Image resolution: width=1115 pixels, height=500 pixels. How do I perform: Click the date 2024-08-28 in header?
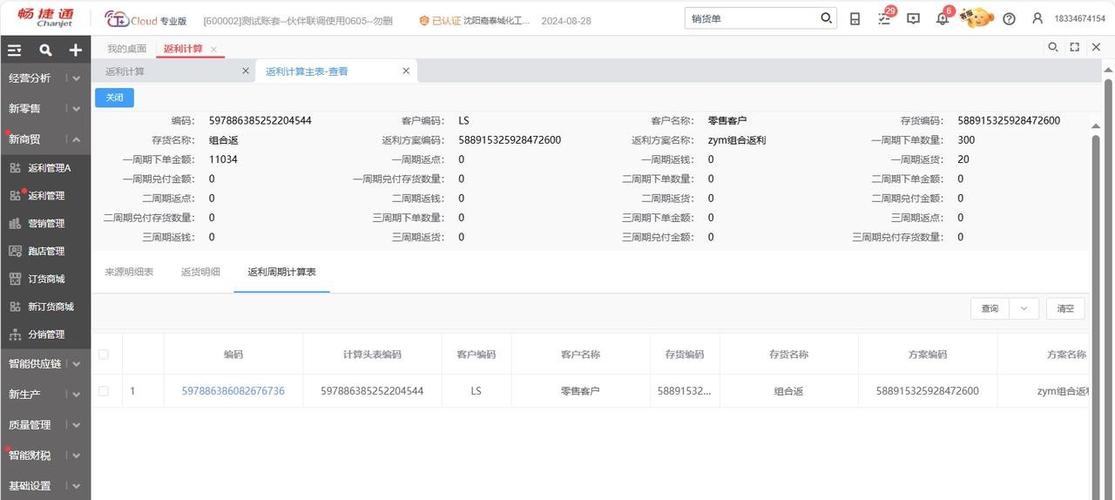point(566,21)
